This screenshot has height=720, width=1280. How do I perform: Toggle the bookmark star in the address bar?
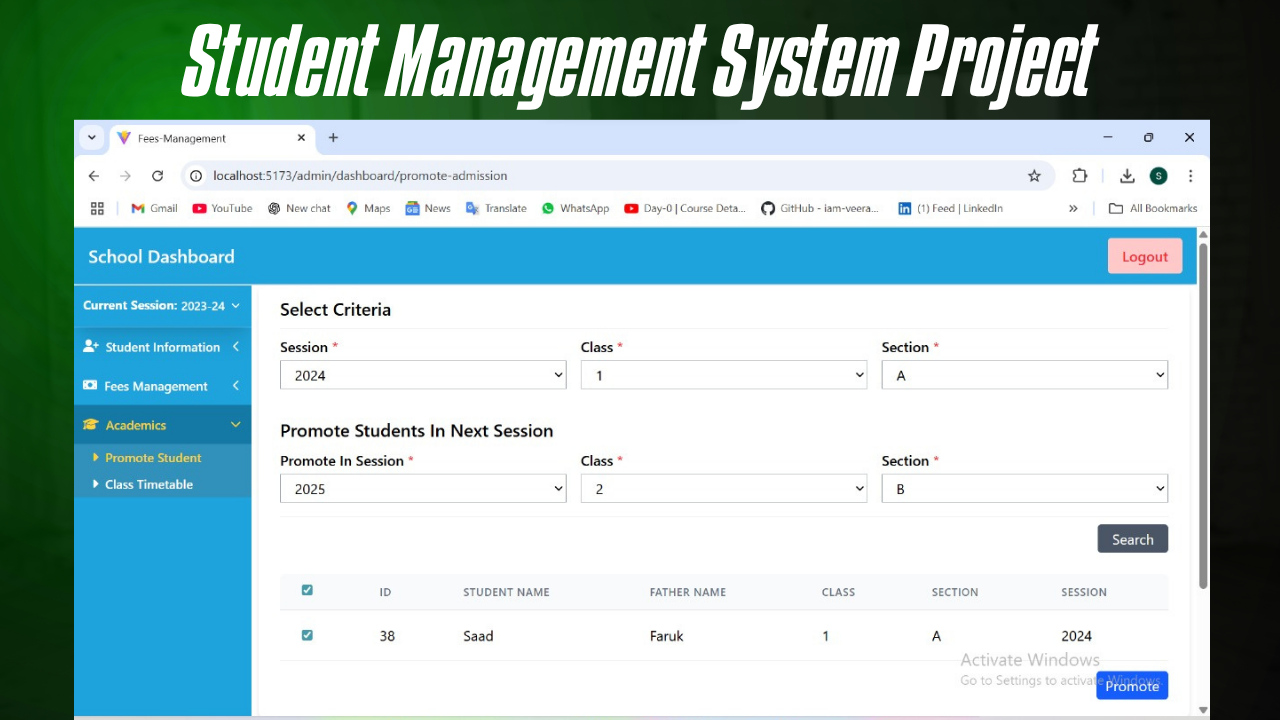coord(1034,175)
